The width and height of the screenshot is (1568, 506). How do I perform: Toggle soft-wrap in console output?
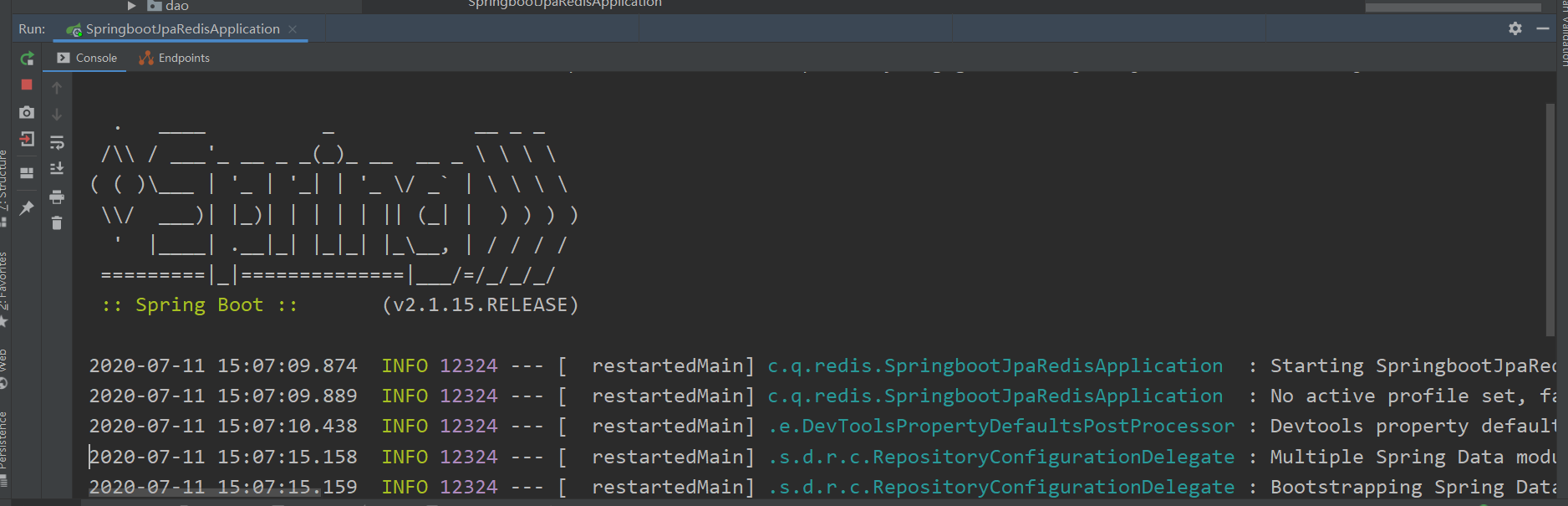[57, 142]
